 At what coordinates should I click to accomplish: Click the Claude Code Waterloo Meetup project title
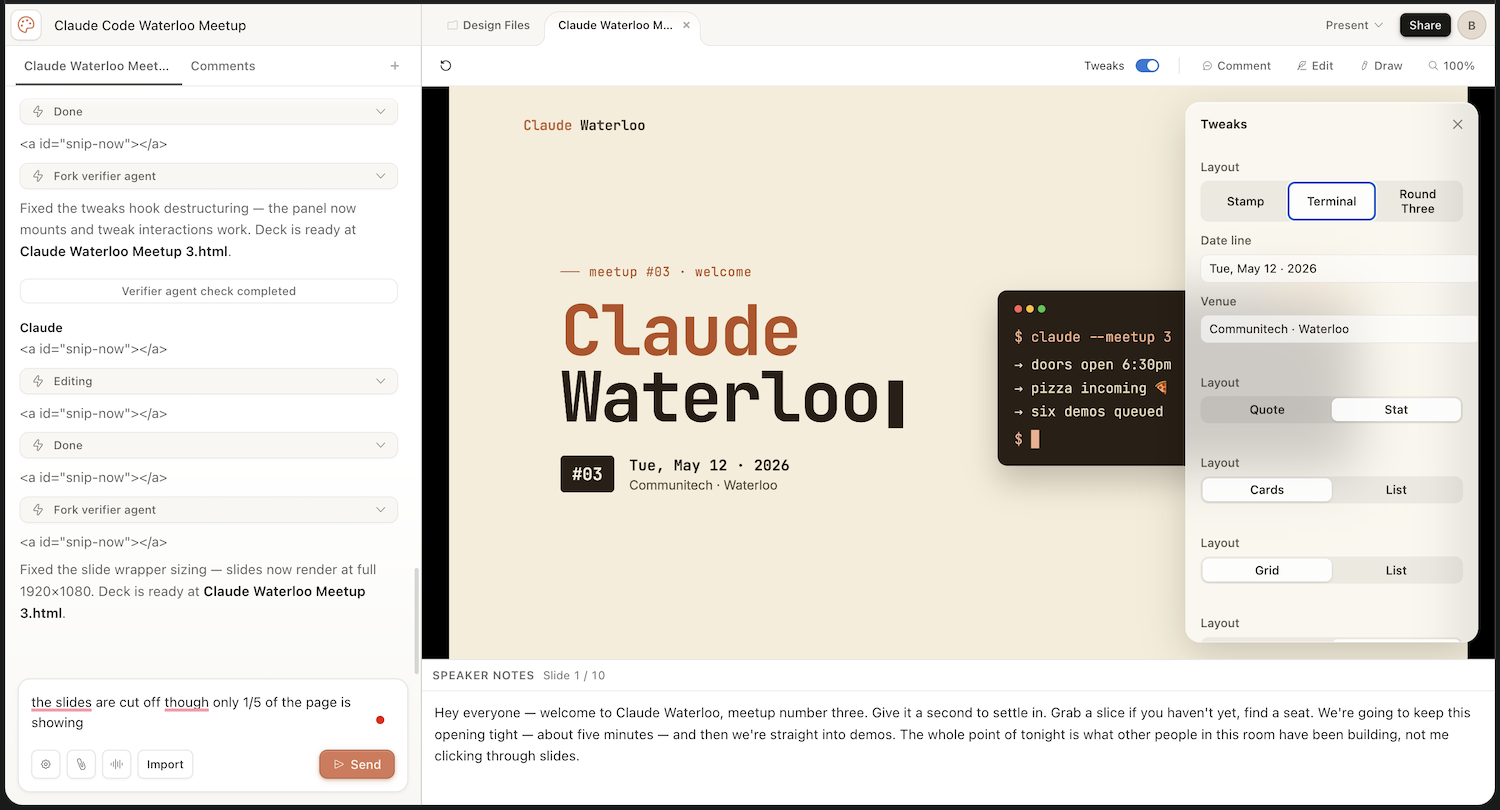[x=150, y=25]
